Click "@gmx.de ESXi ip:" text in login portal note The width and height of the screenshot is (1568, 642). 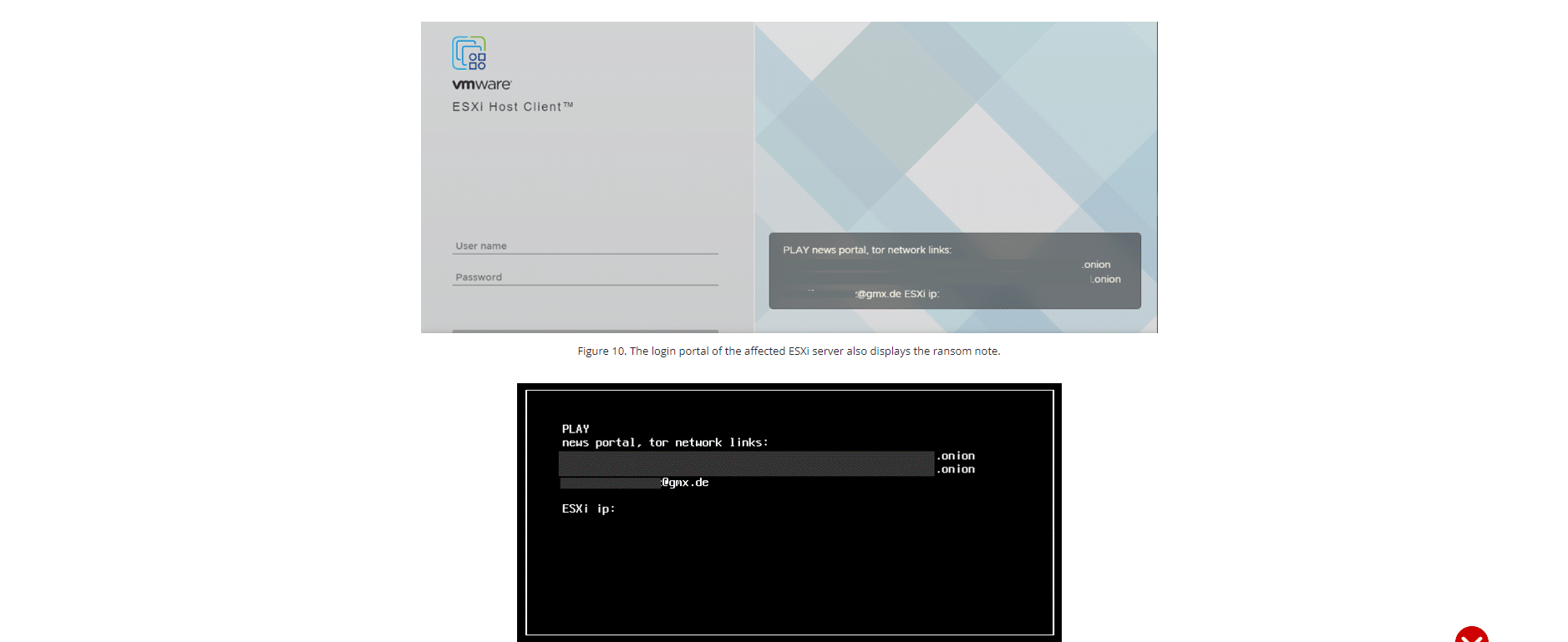click(x=898, y=294)
